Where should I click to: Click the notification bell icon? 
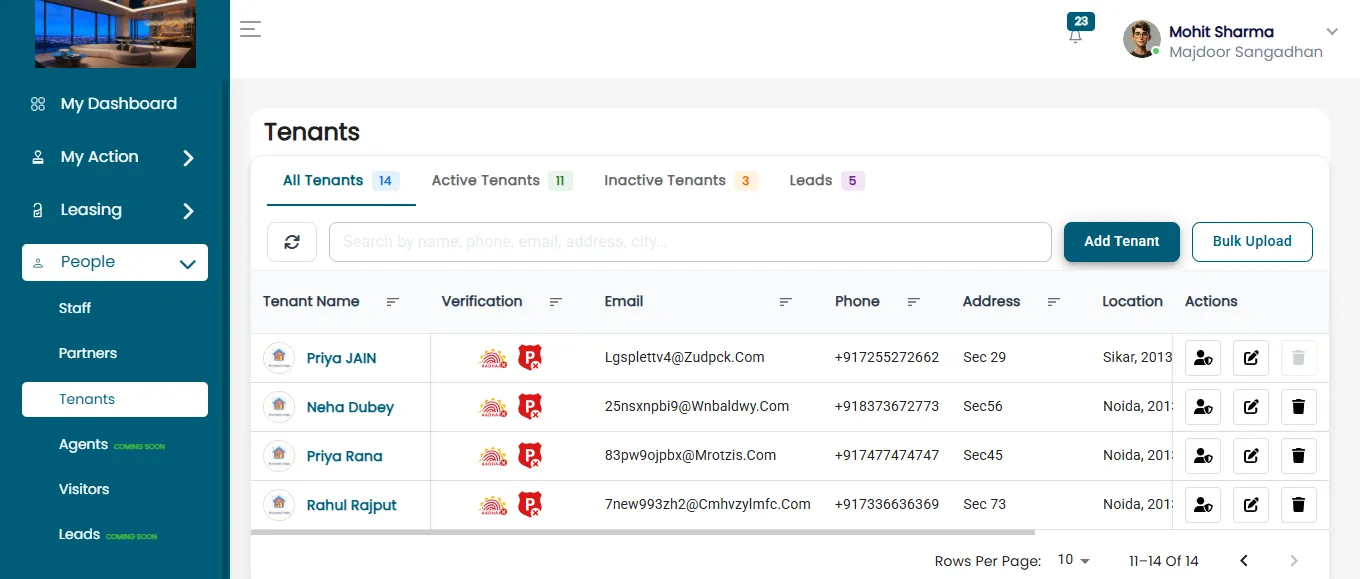[x=1075, y=37]
